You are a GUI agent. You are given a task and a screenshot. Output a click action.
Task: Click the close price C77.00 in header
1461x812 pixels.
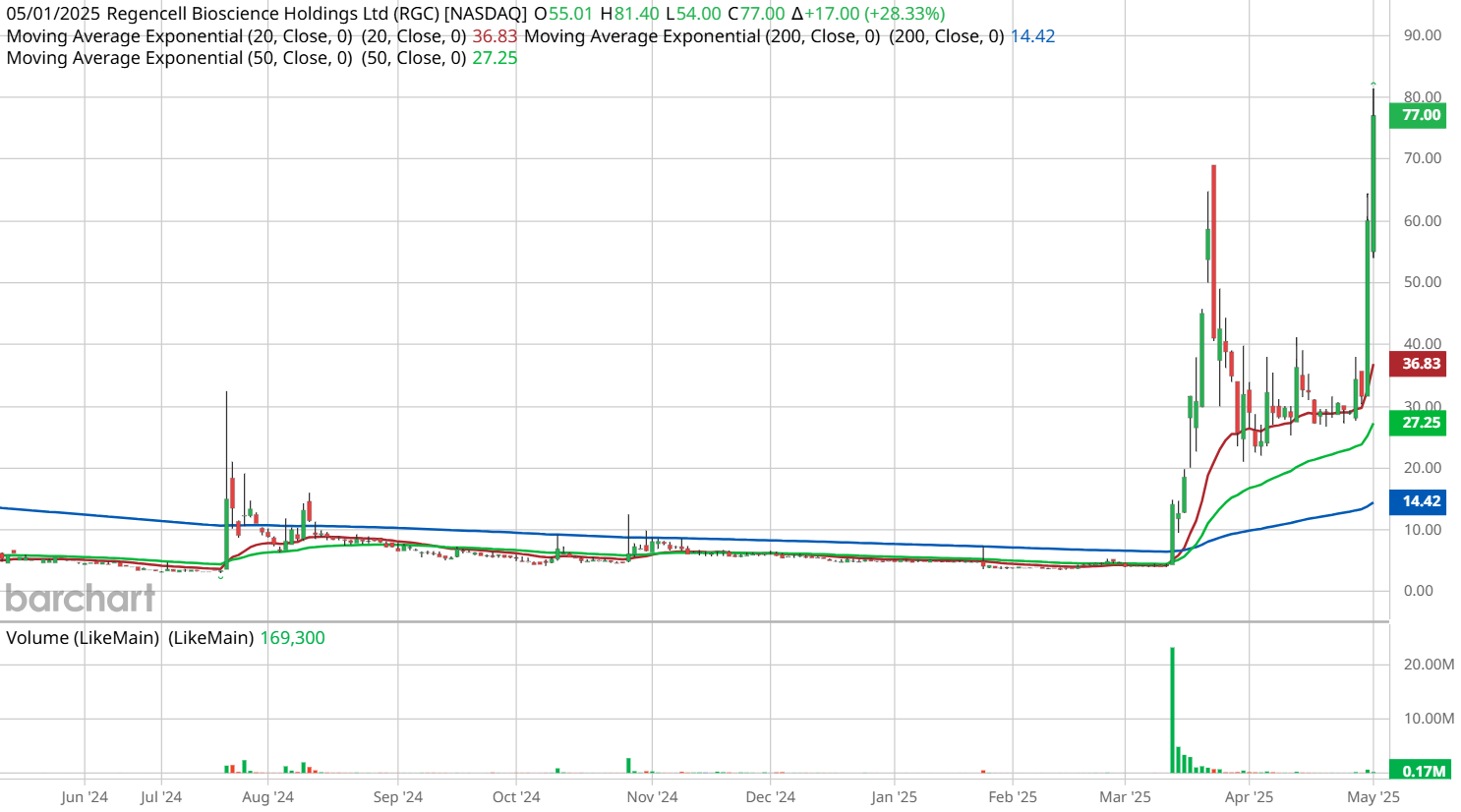click(x=756, y=14)
